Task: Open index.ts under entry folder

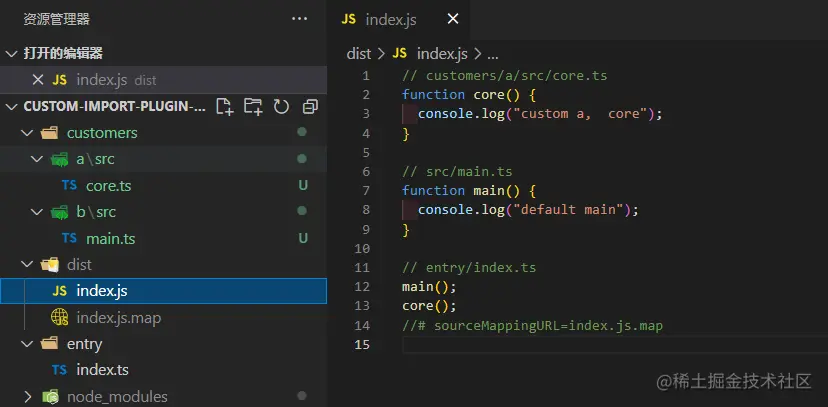Action: [102, 370]
